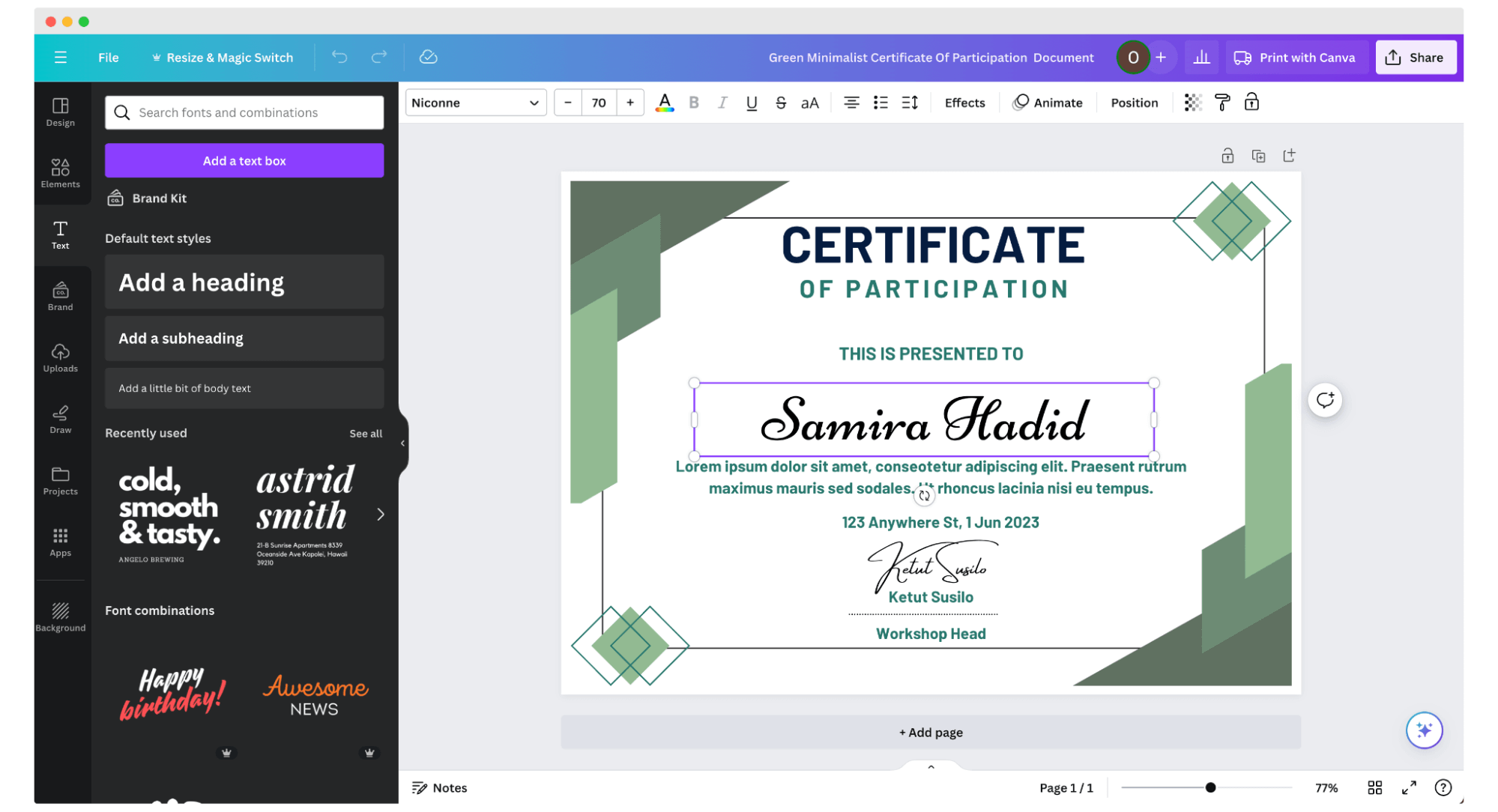Open the Background sidebar option
Screen dimensions: 1498x812
61,616
